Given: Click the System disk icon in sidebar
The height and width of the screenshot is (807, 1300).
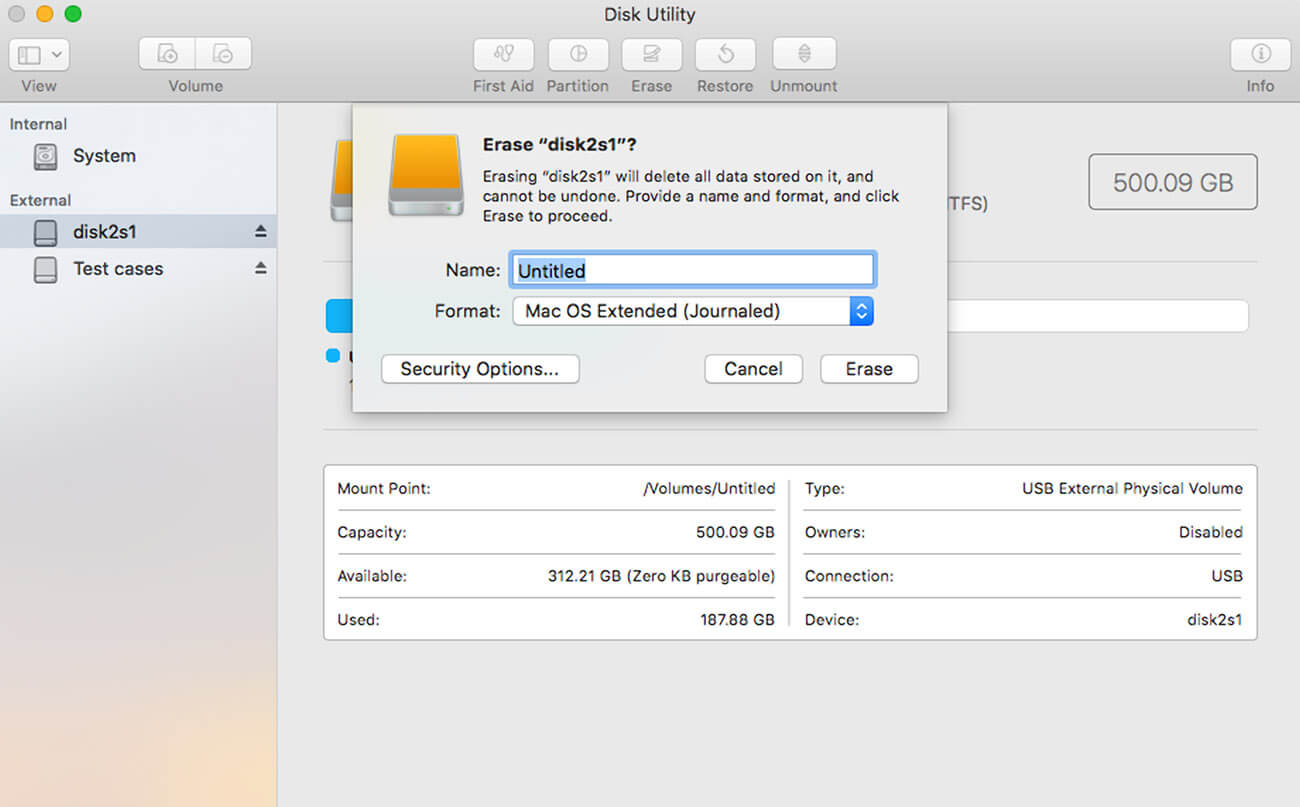Looking at the screenshot, I should [45, 156].
